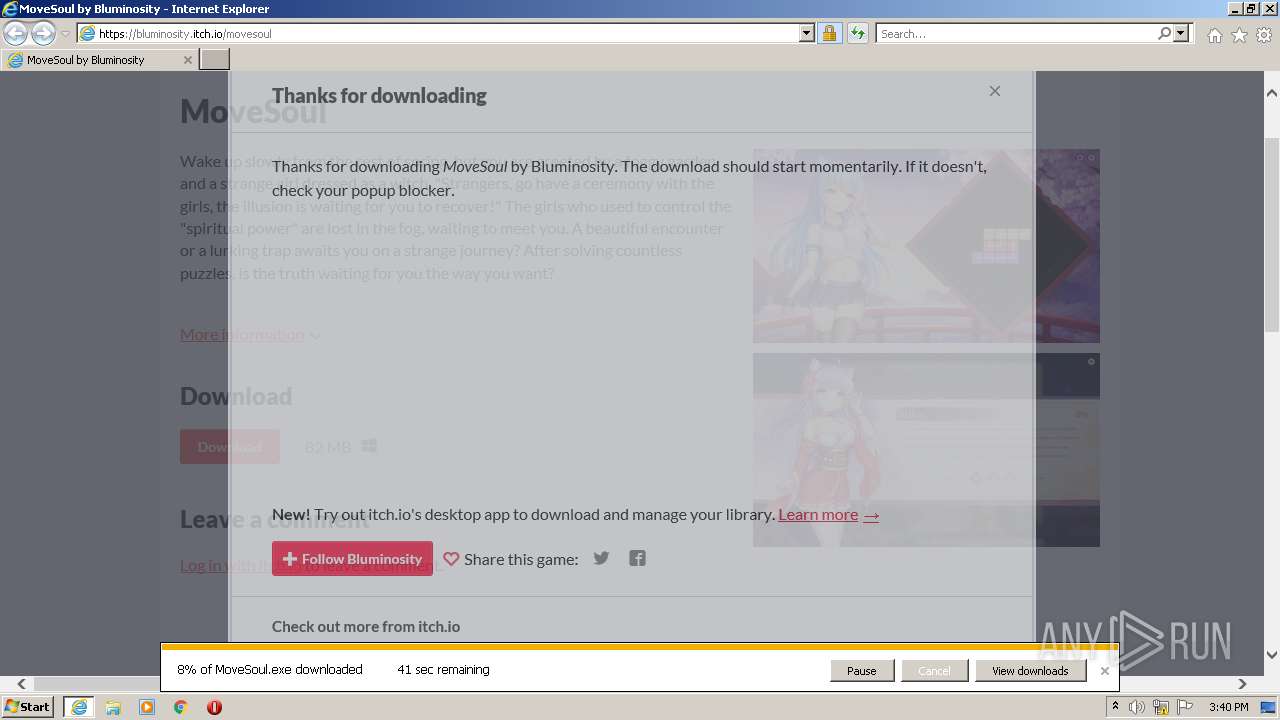Close the download notification bar
Viewport: 1280px width, 720px height.
point(1104,671)
